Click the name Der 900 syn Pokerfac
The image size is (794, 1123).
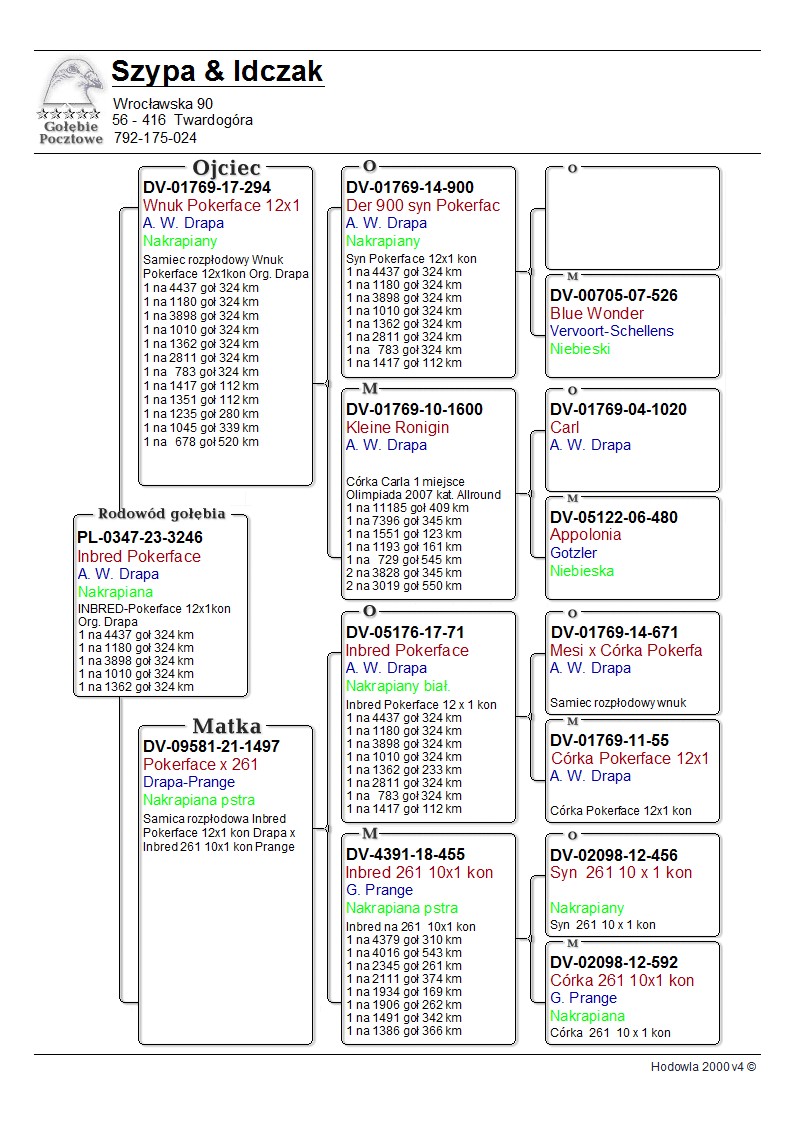423,206
